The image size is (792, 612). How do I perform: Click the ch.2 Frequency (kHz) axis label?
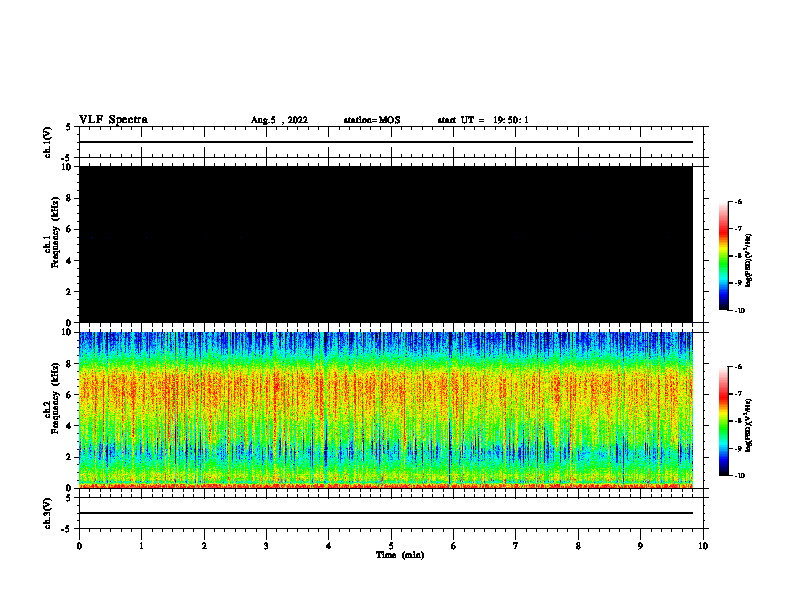(51, 398)
